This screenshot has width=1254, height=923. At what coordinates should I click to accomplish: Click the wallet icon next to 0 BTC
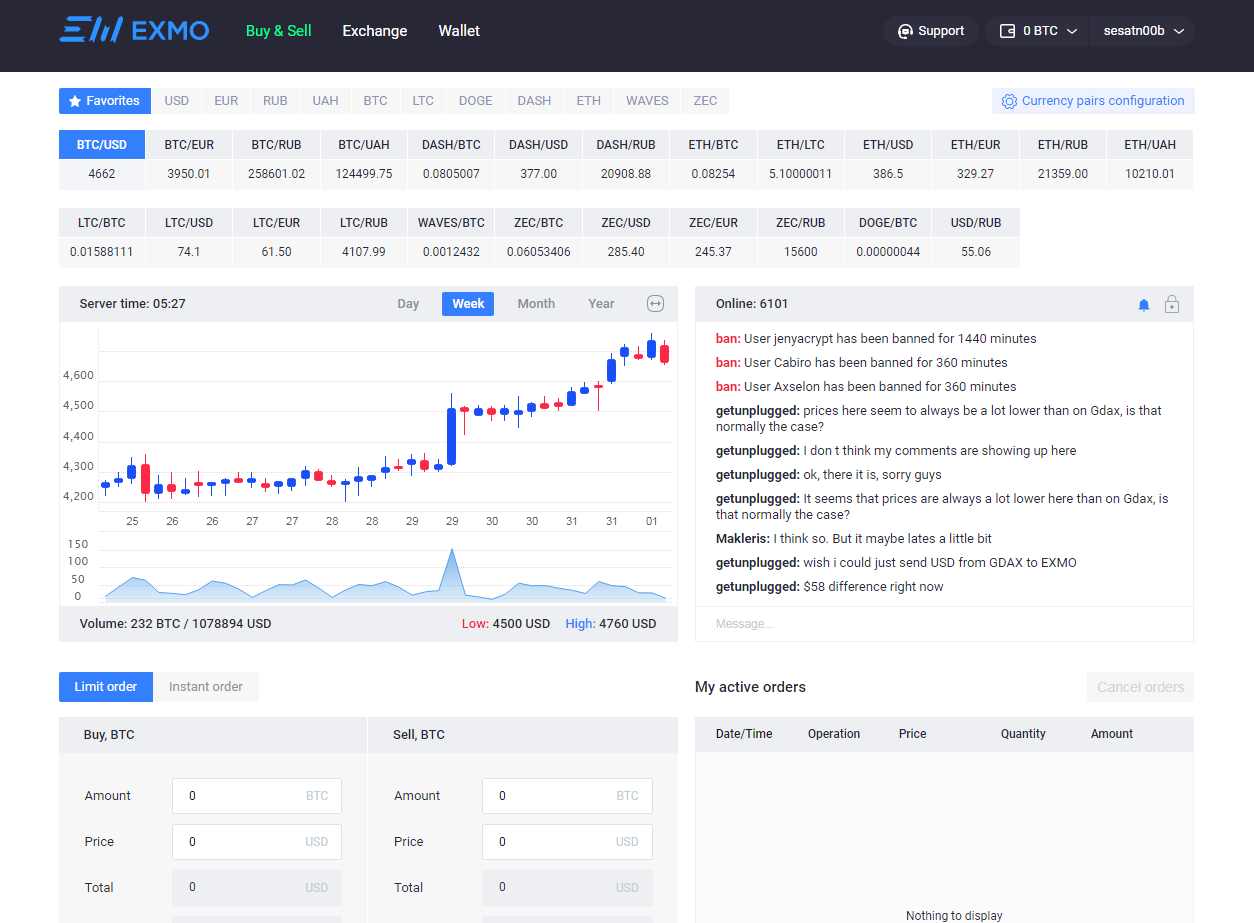pos(1007,31)
